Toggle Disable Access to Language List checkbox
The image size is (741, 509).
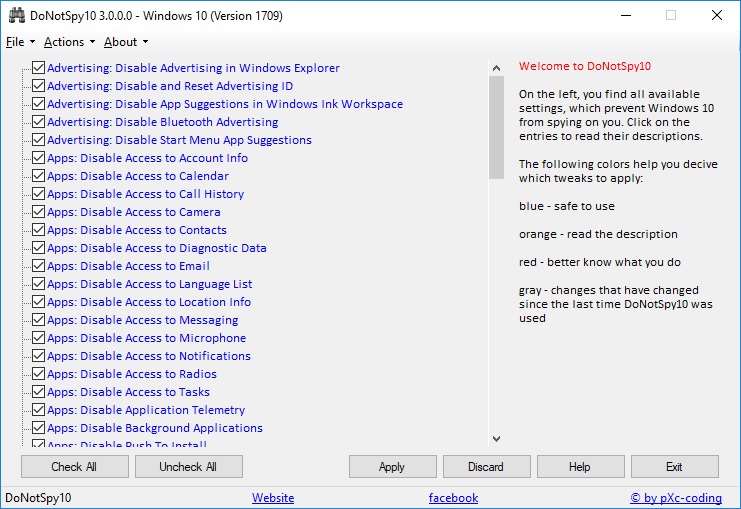pos(39,283)
